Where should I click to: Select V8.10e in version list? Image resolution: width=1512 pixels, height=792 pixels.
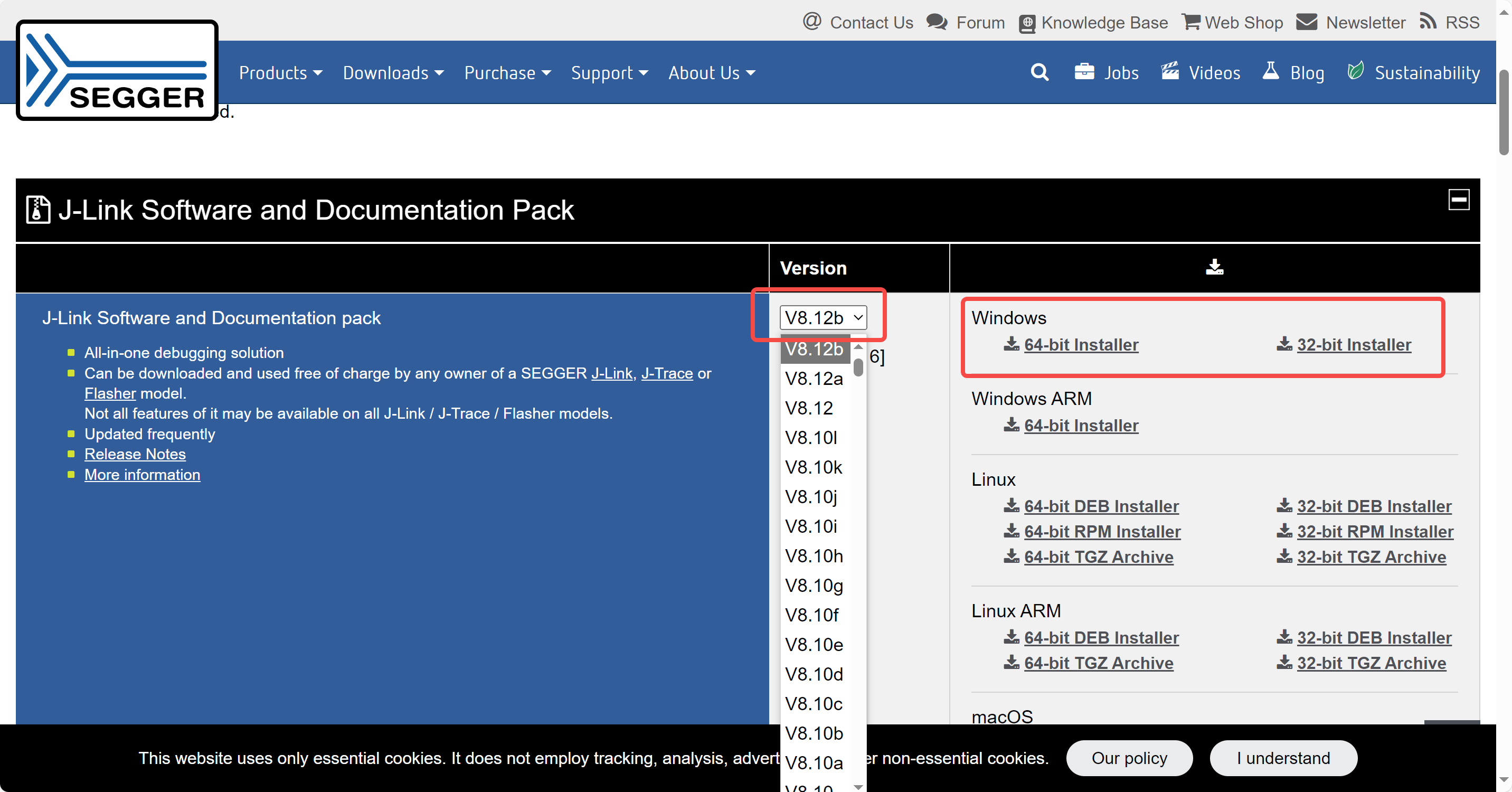point(815,645)
